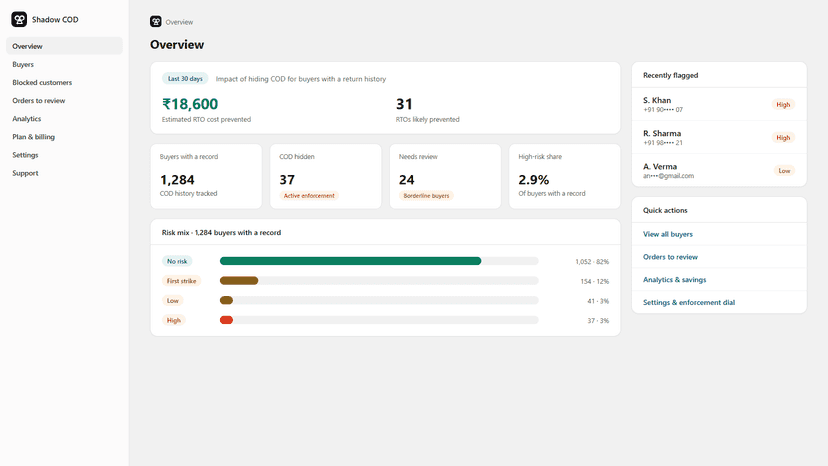Click the Active enforcement badge
The image size is (828, 466).
click(309, 195)
